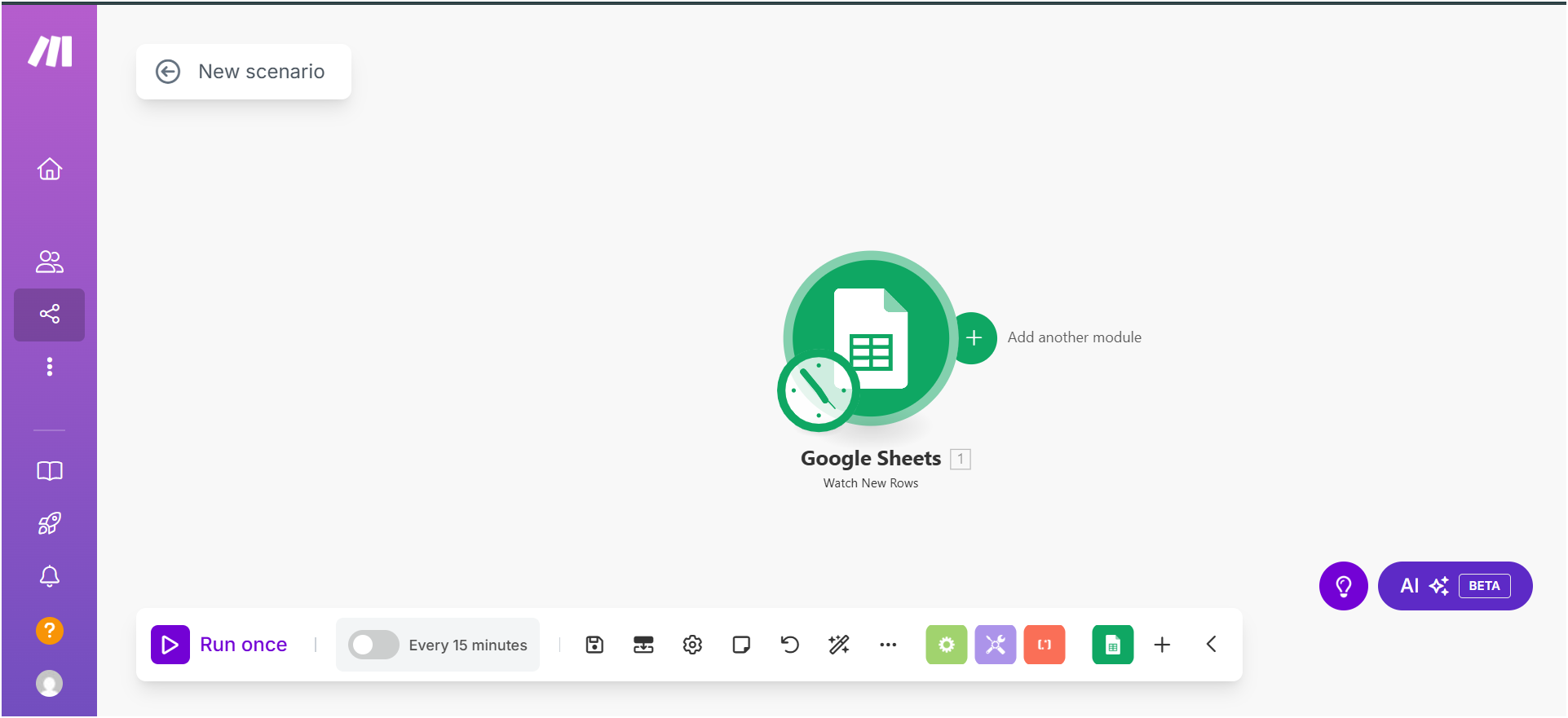Open the green Google Sheets favorite icon
Screen dimensions: 1568x718
[1113, 645]
